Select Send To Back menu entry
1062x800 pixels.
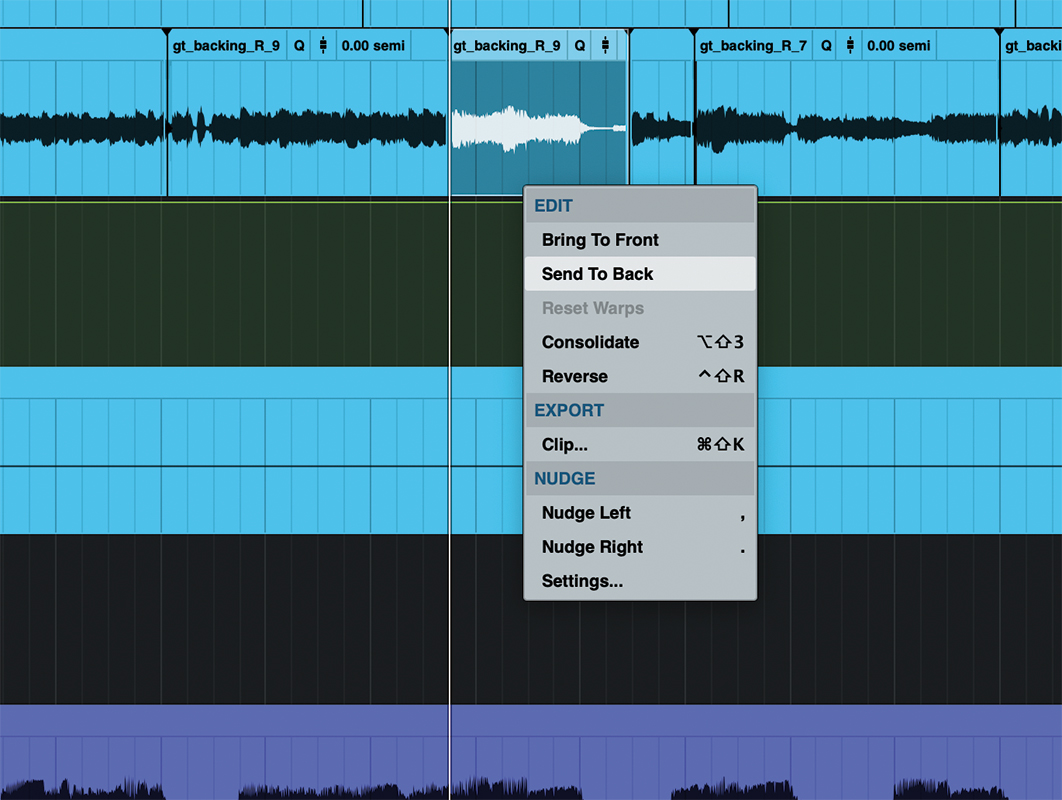640,274
